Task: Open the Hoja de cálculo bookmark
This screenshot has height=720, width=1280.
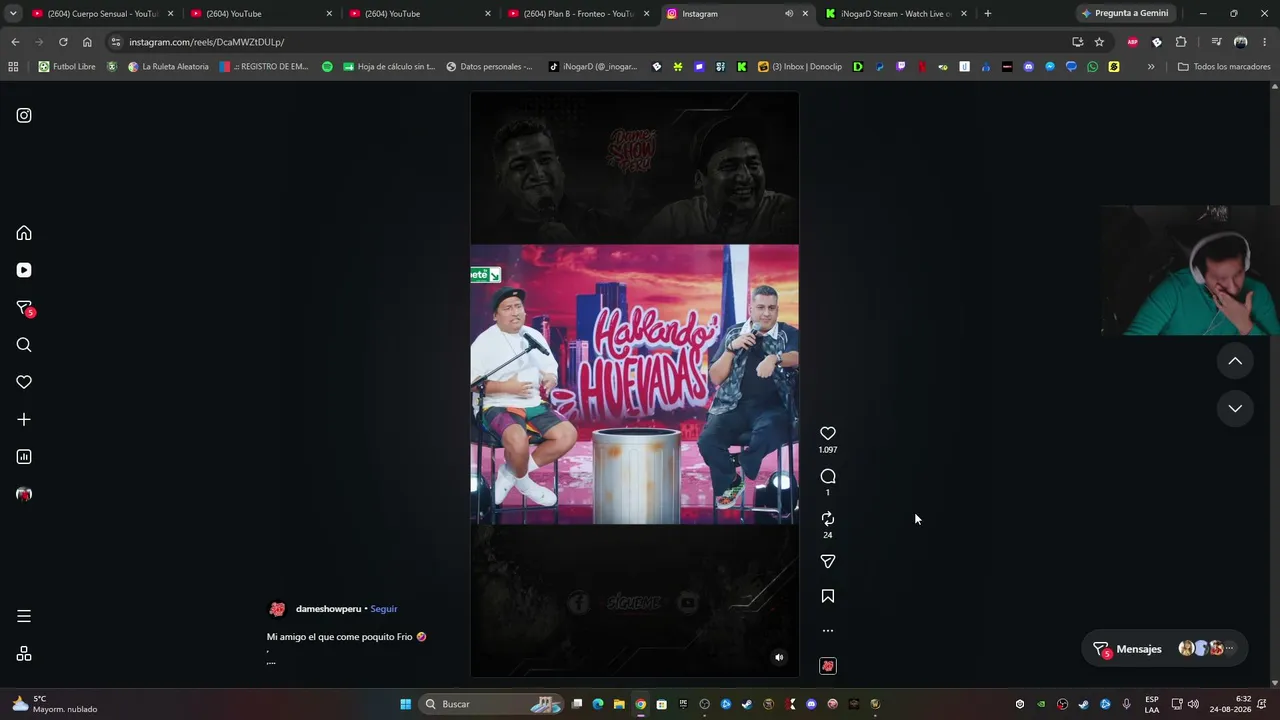Action: coord(388,67)
